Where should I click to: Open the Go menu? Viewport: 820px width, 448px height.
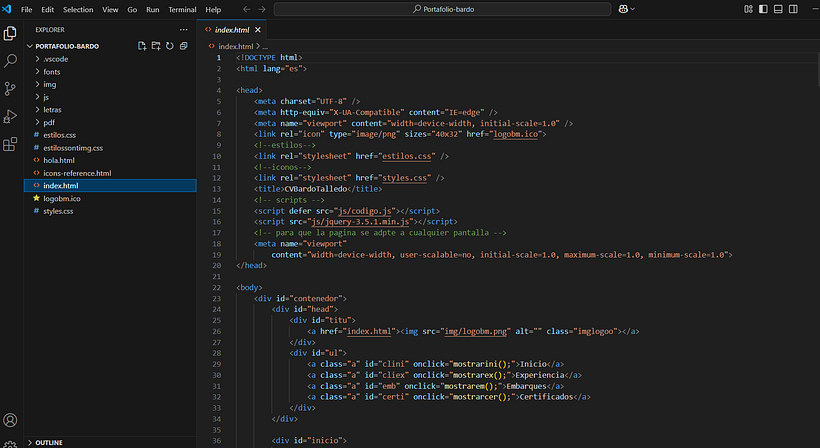click(132, 9)
